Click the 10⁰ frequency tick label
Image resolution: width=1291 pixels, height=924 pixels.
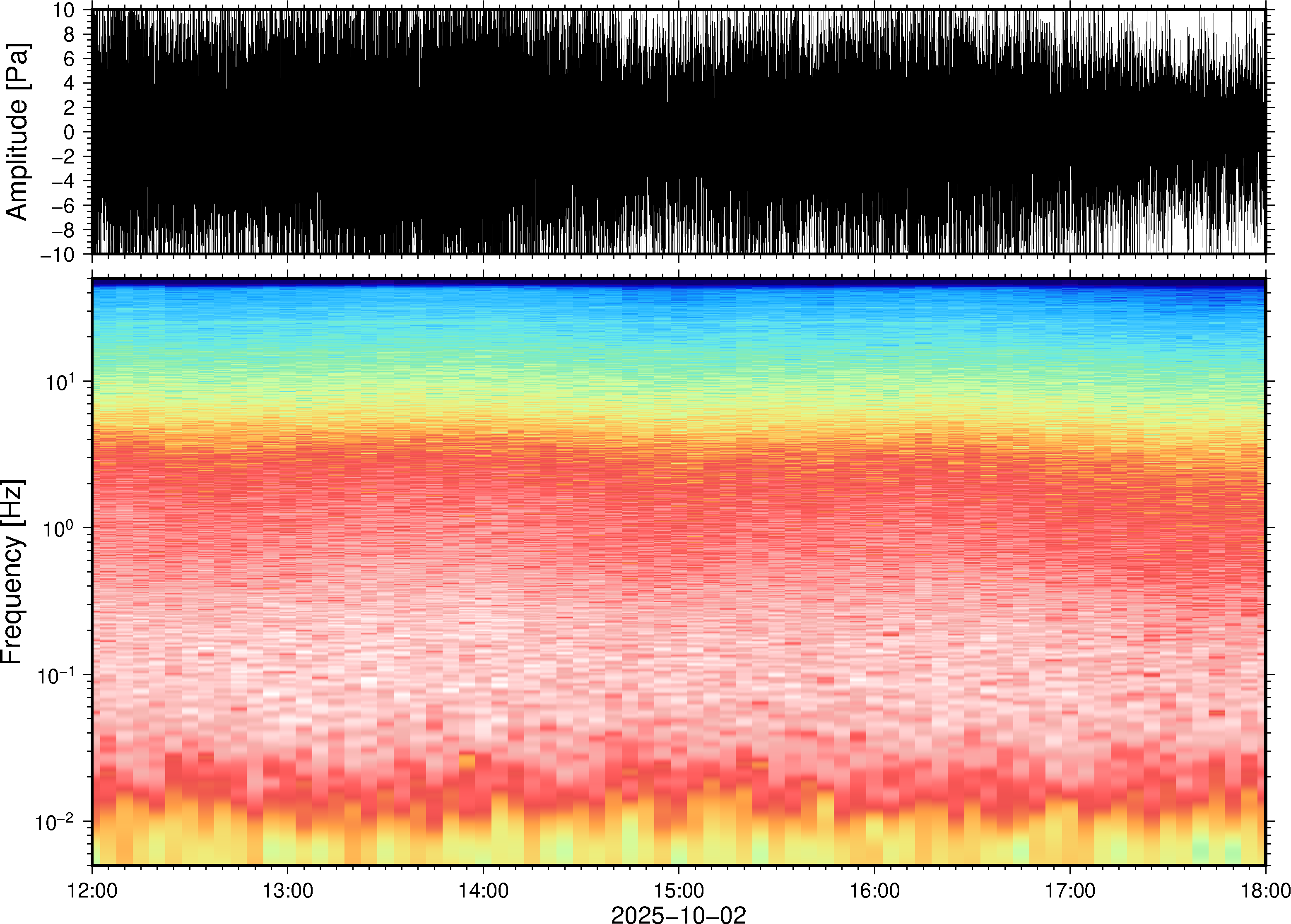coord(59,527)
